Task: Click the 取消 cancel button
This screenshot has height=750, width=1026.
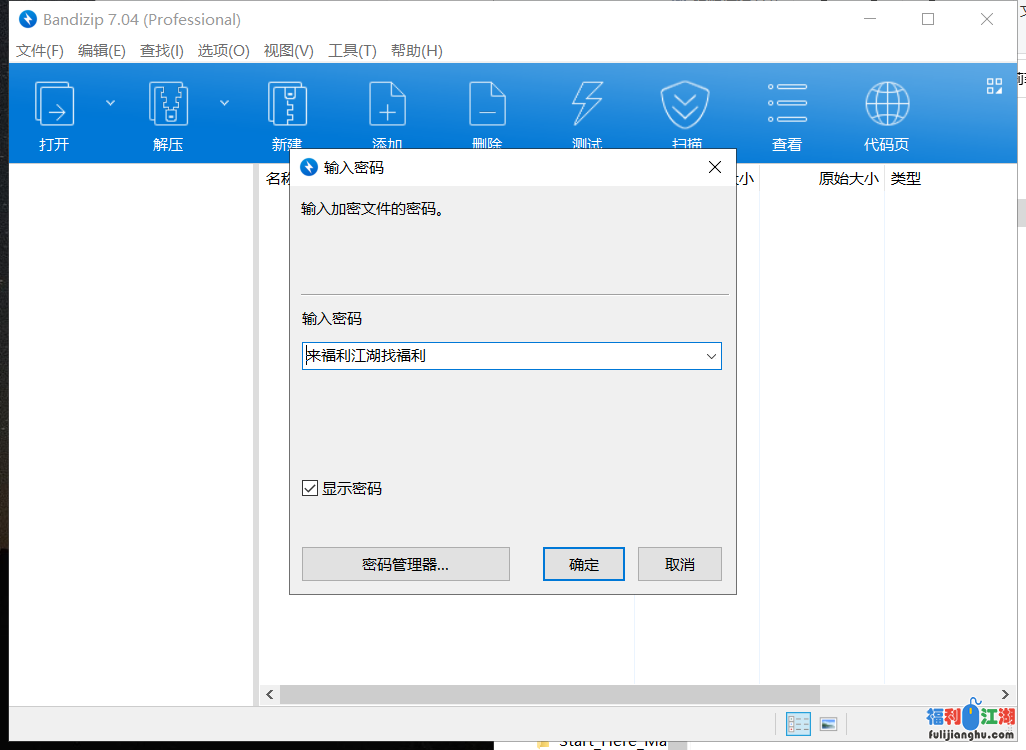Action: 680,563
